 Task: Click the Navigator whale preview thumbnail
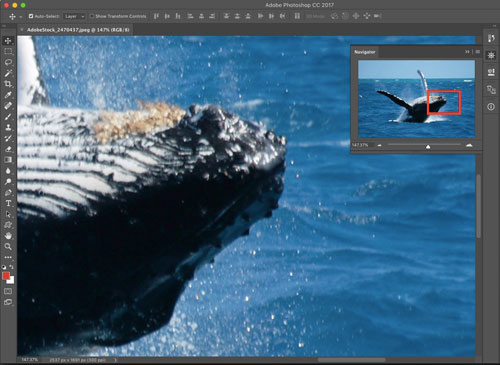pyautogui.click(x=416, y=99)
